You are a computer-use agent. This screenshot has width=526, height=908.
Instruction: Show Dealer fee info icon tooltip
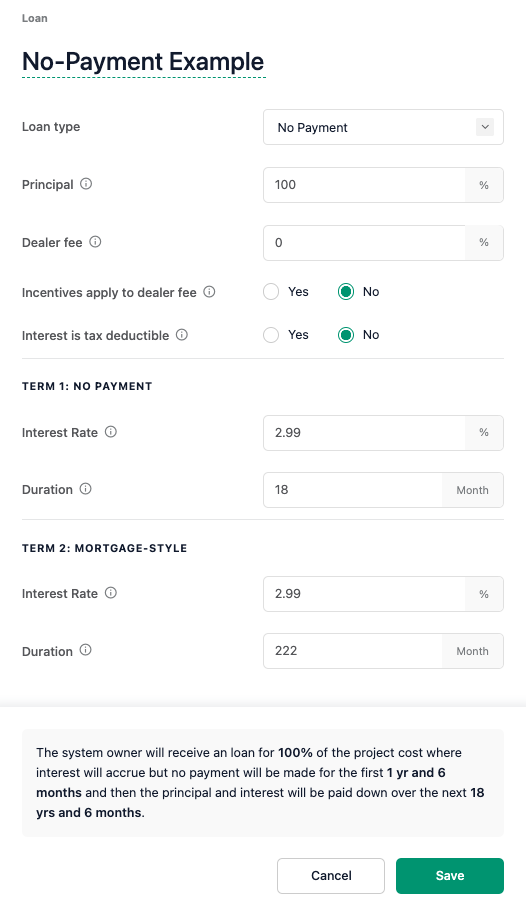96,242
